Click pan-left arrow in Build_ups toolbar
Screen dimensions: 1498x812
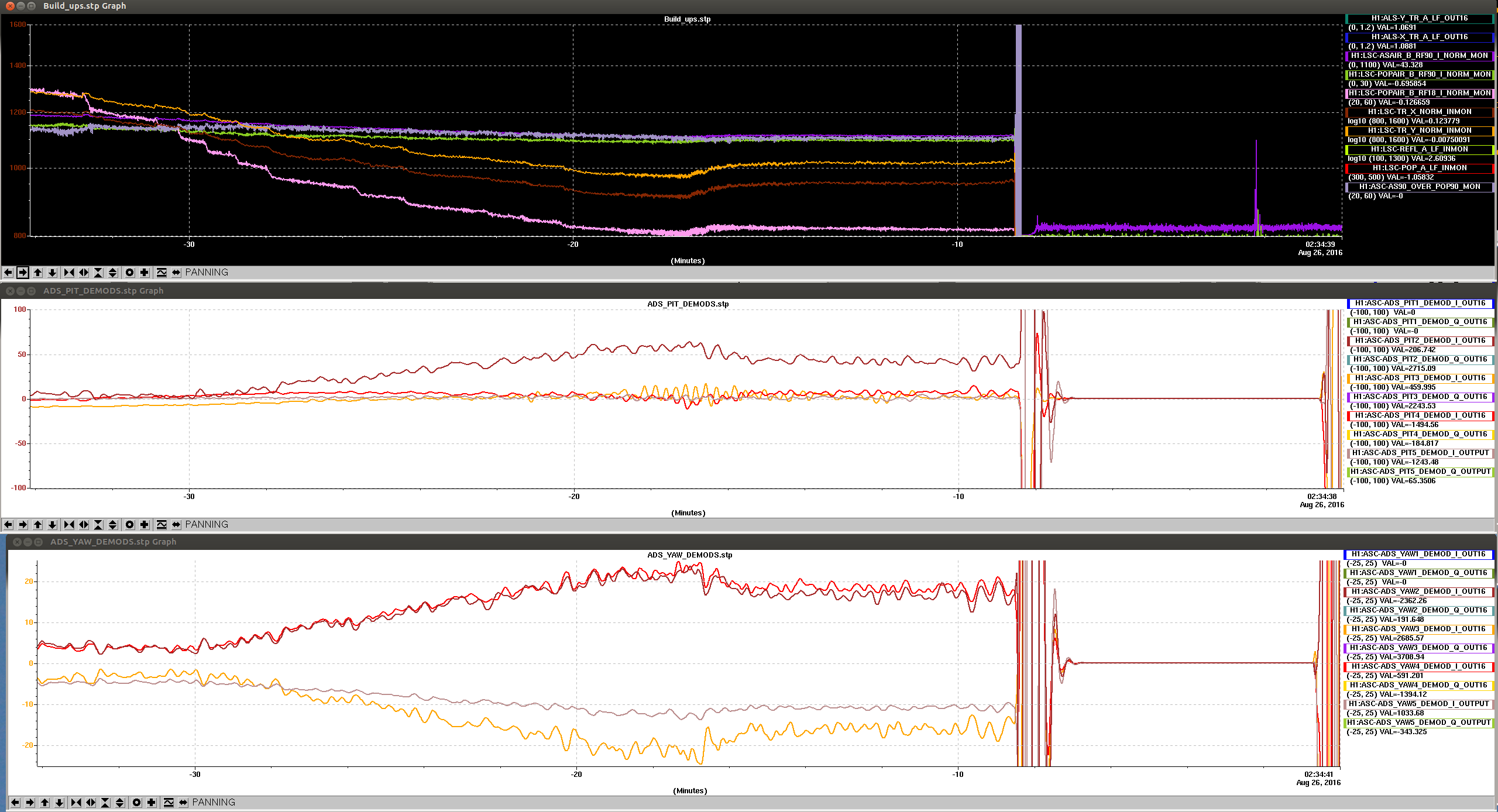pyautogui.click(x=8, y=273)
